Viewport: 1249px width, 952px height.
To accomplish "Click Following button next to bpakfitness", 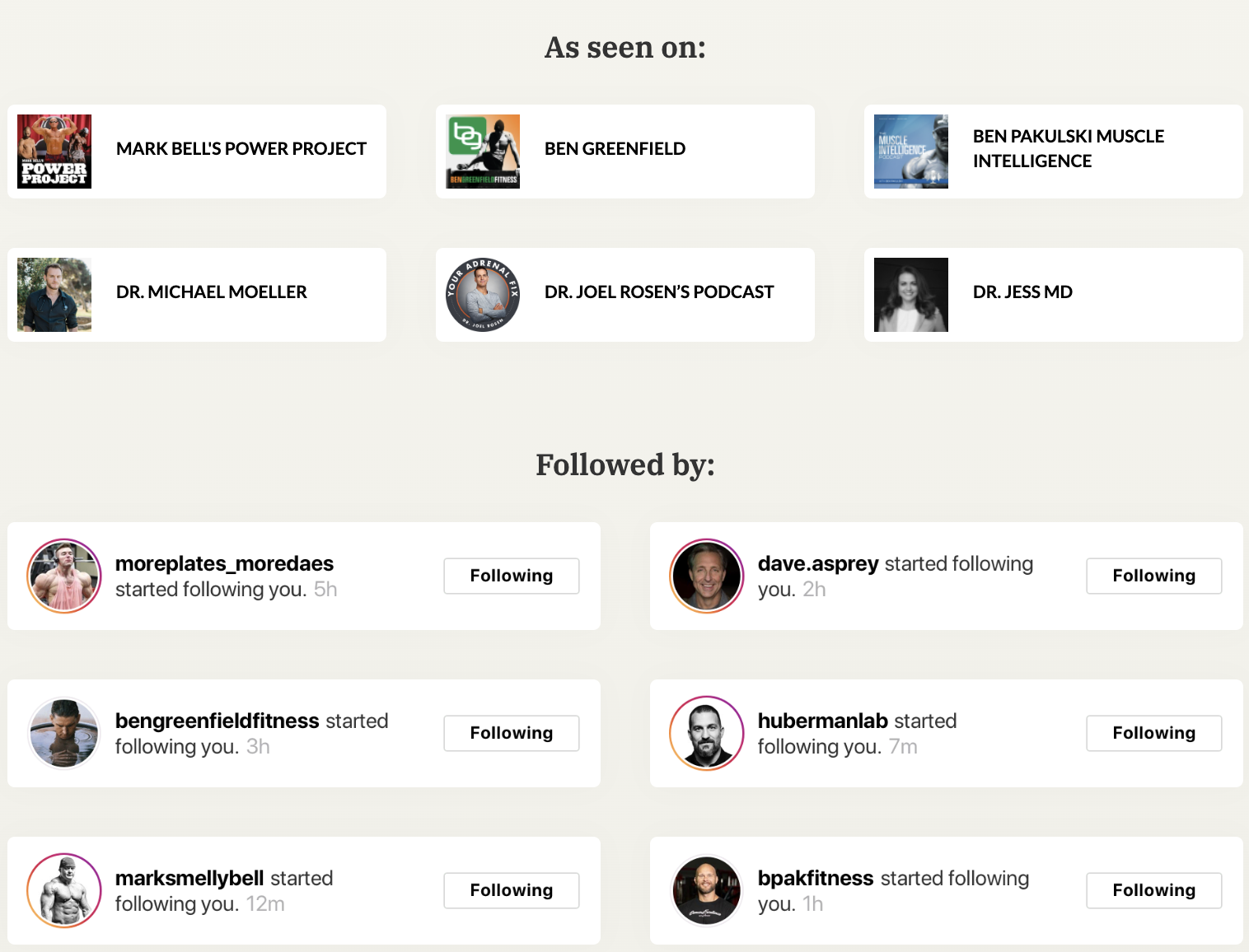I will point(1154,890).
